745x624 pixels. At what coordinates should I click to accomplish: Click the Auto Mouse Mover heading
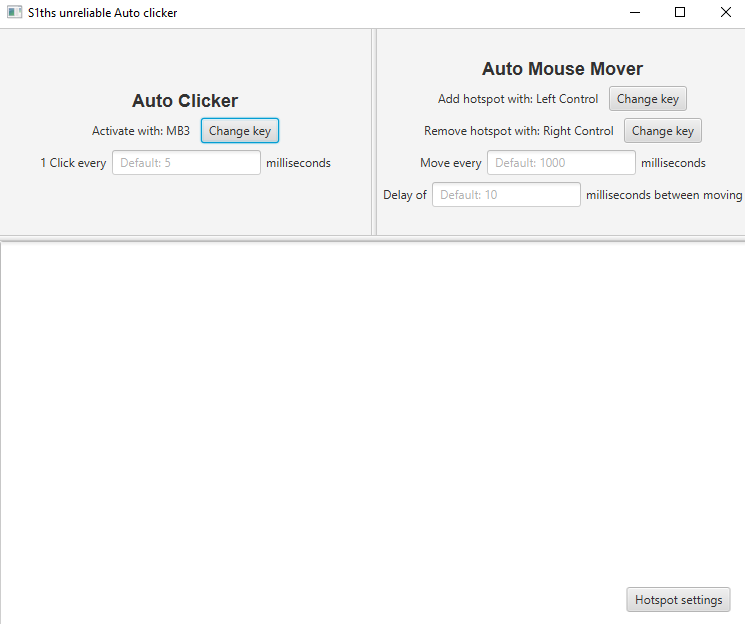[562, 69]
